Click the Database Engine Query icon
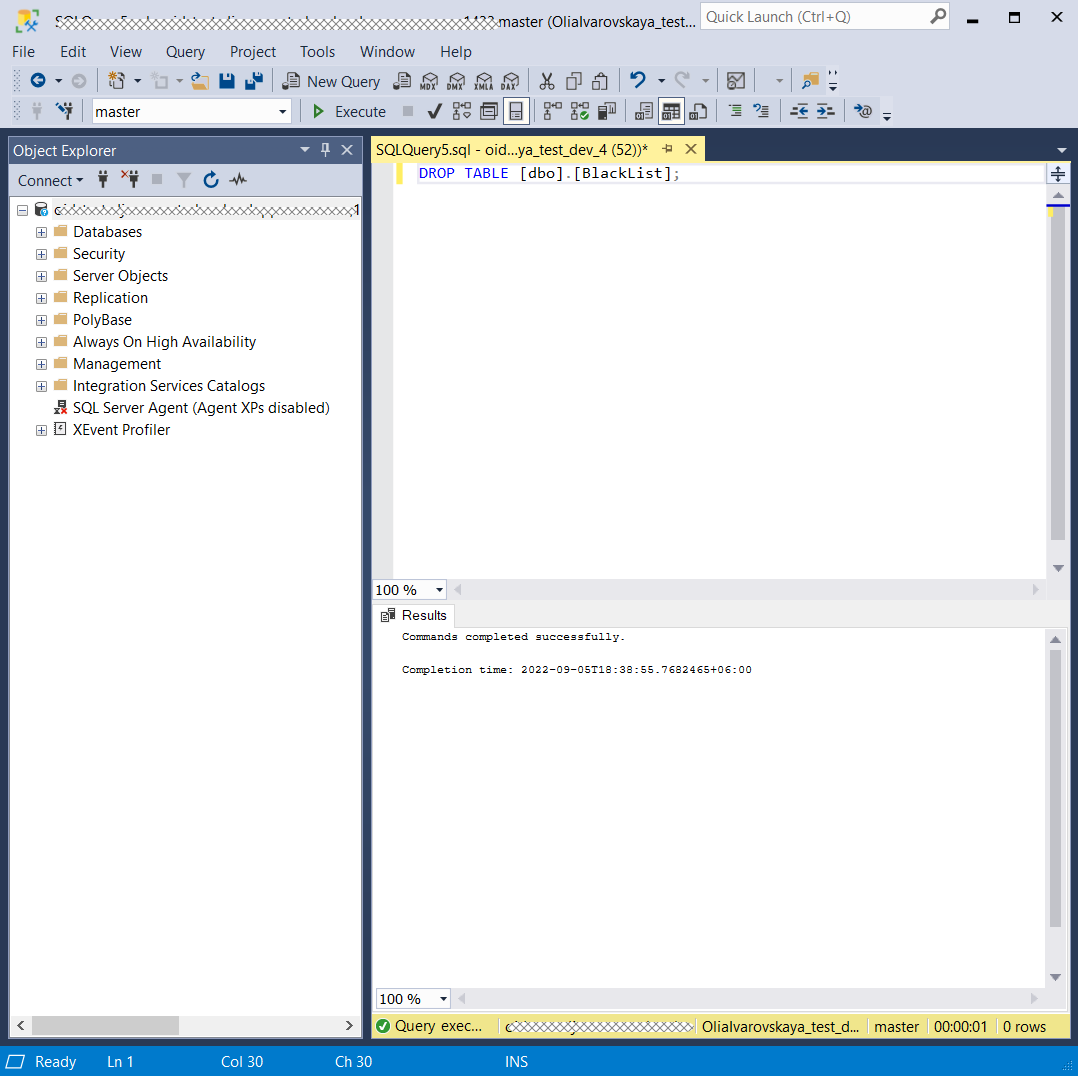Screen dimensions: 1078x1076 click(x=402, y=81)
